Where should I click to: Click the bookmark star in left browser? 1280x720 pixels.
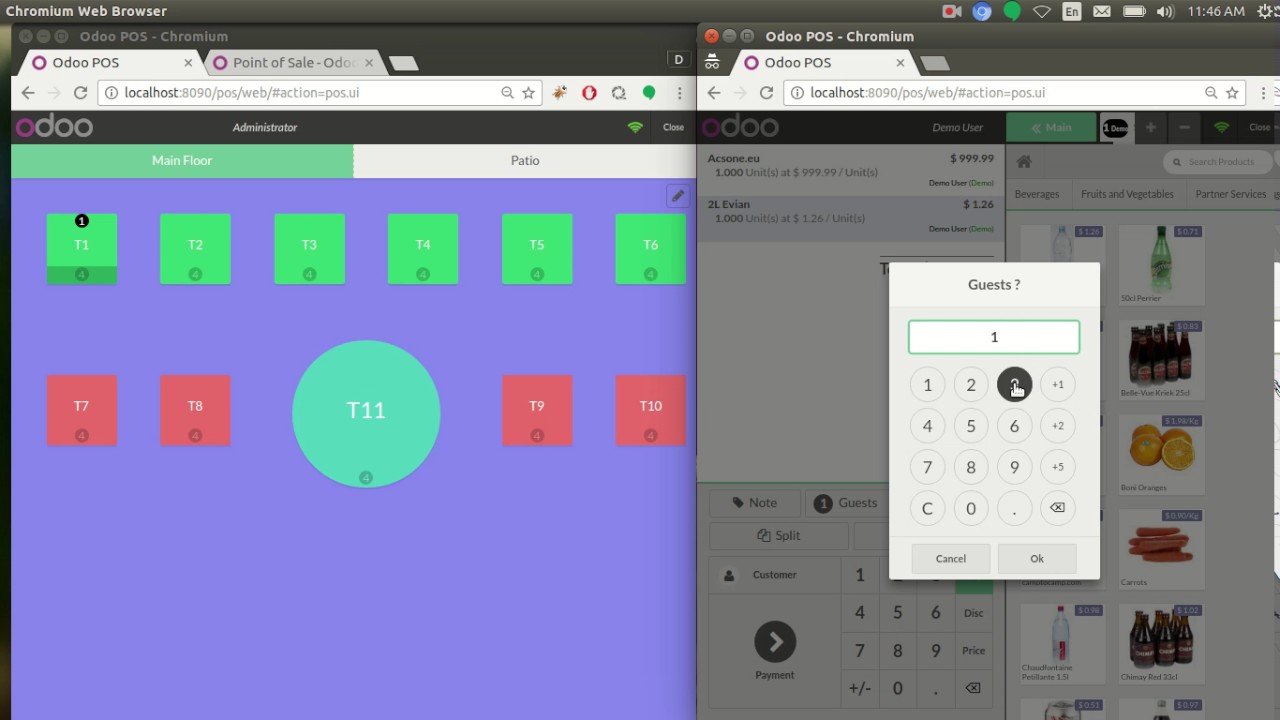pos(529,93)
